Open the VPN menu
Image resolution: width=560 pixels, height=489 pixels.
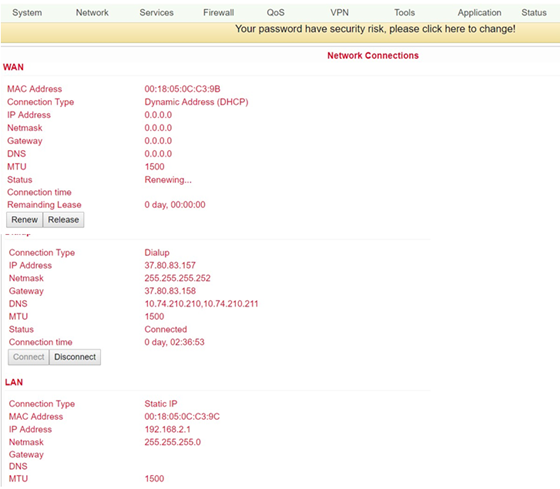point(339,13)
